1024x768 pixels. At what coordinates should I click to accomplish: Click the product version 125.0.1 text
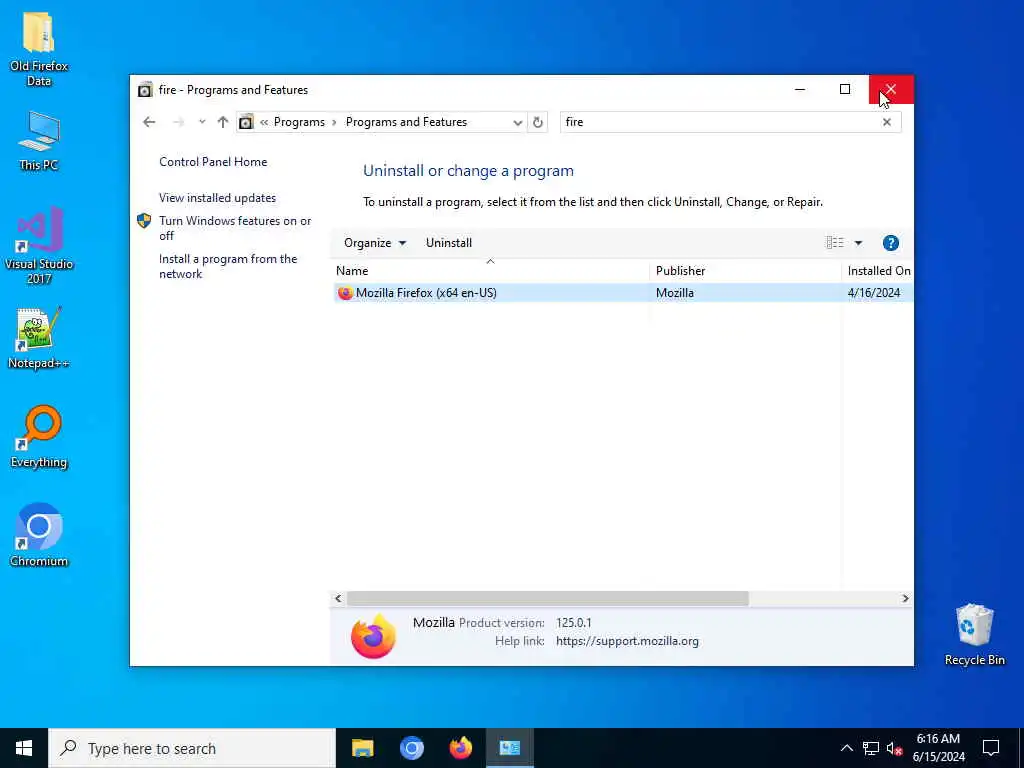pyautogui.click(x=573, y=623)
